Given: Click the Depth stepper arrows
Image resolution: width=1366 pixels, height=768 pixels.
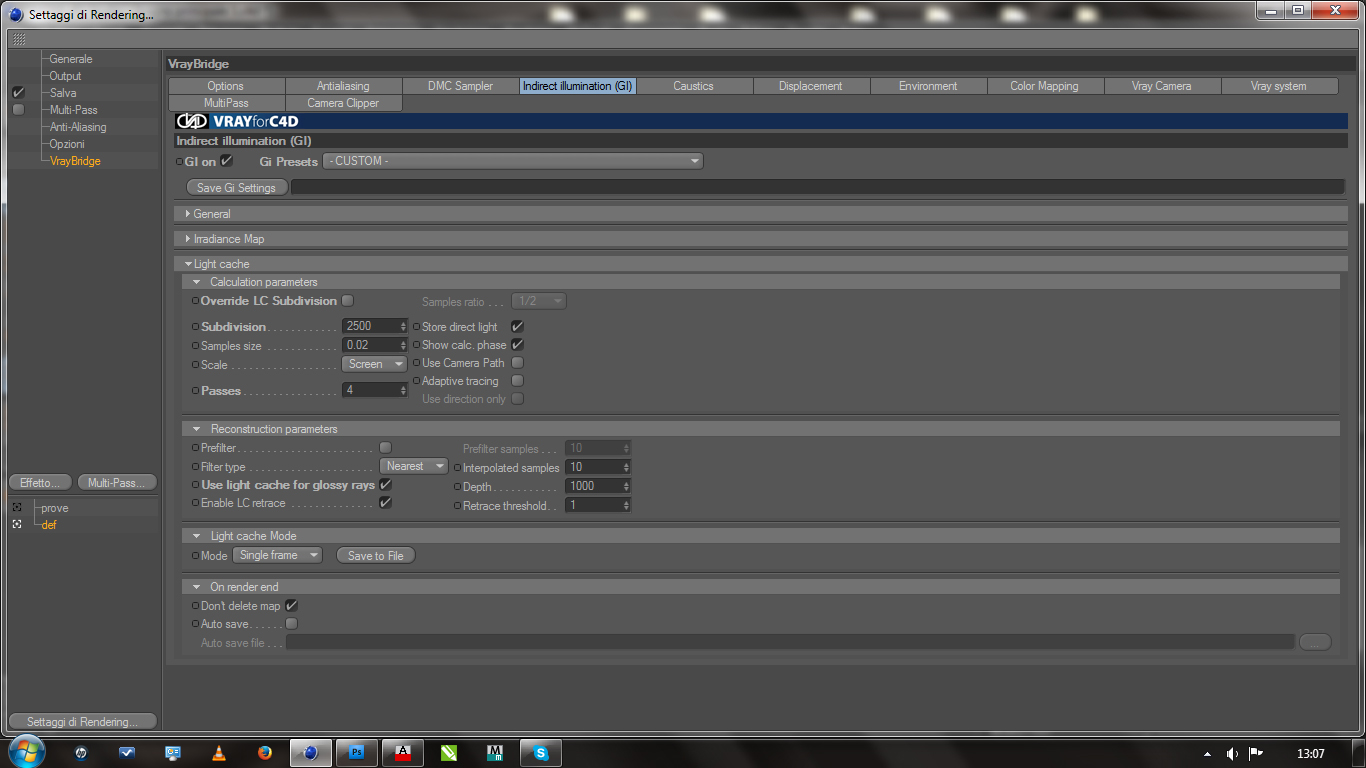Looking at the screenshot, I should click(x=626, y=486).
